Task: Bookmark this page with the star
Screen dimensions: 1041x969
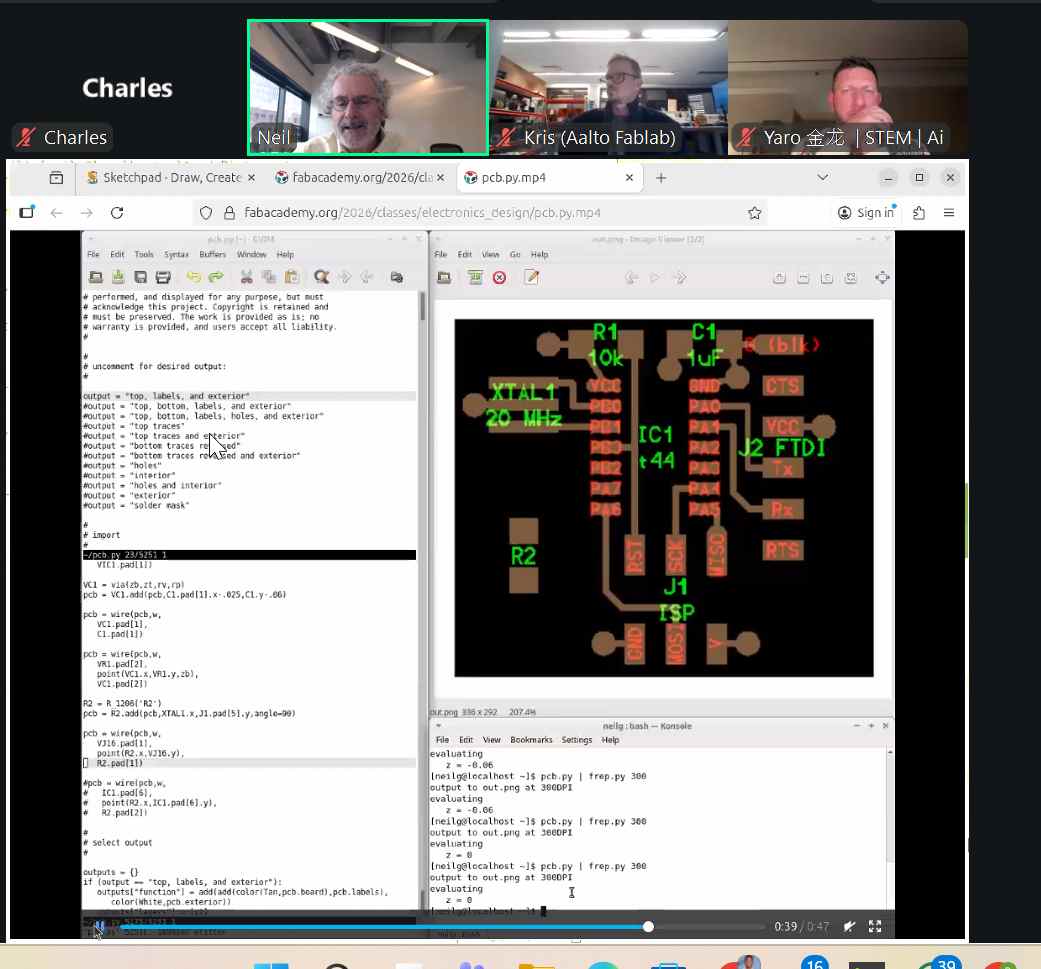Action: pyautogui.click(x=754, y=213)
